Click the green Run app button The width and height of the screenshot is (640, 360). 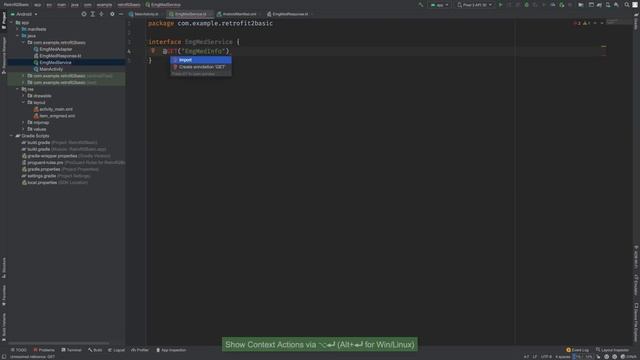tap(500, 5)
